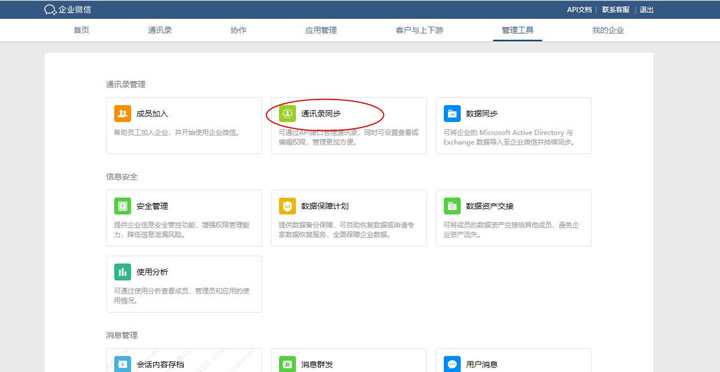The image size is (720, 372).
Task: Click the green 数据资产交接 icon
Action: (452, 206)
